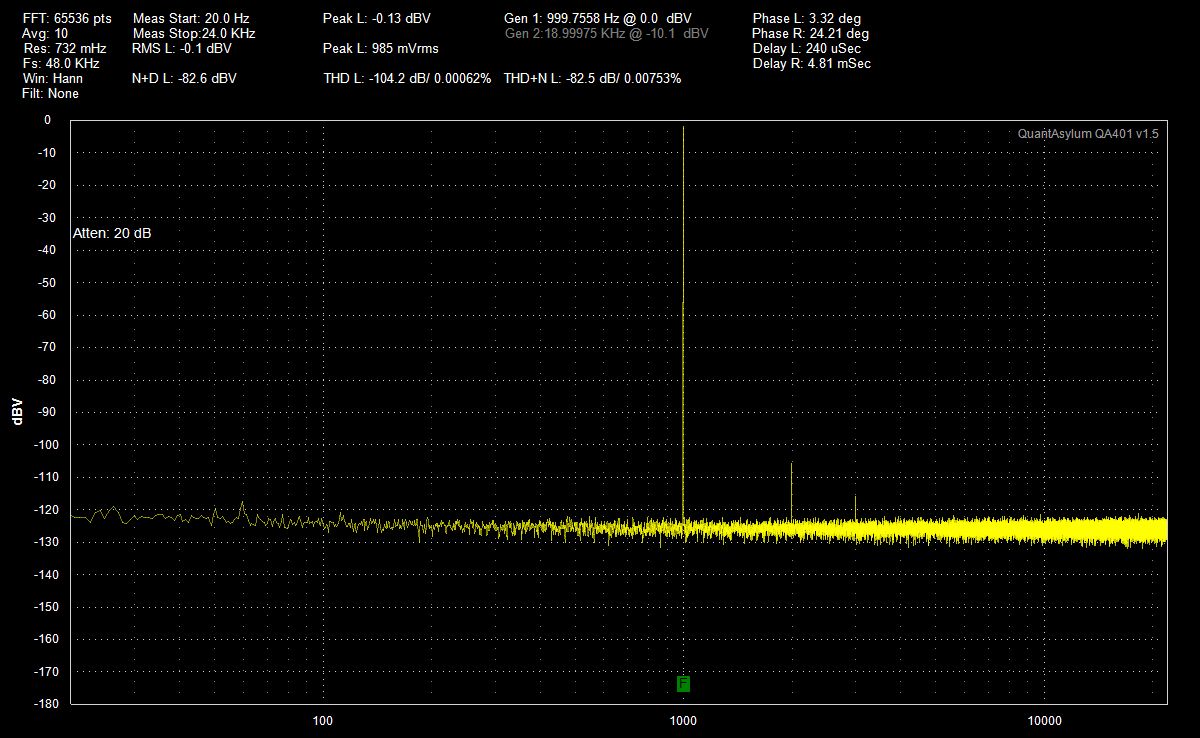Click the green F fundamental marker
Screen dimensions: 1200x738
[x=683, y=684]
